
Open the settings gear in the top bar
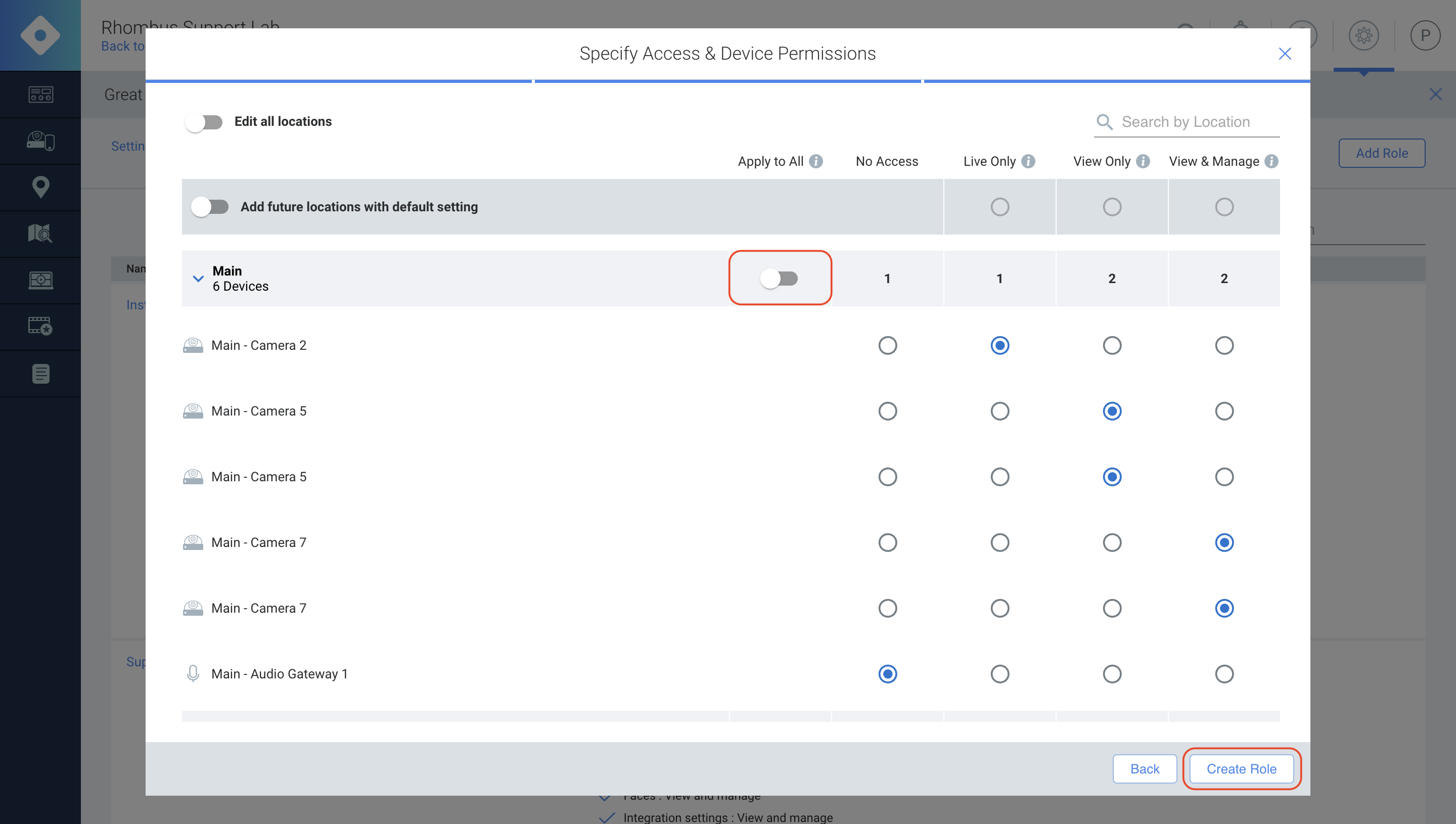click(1364, 35)
